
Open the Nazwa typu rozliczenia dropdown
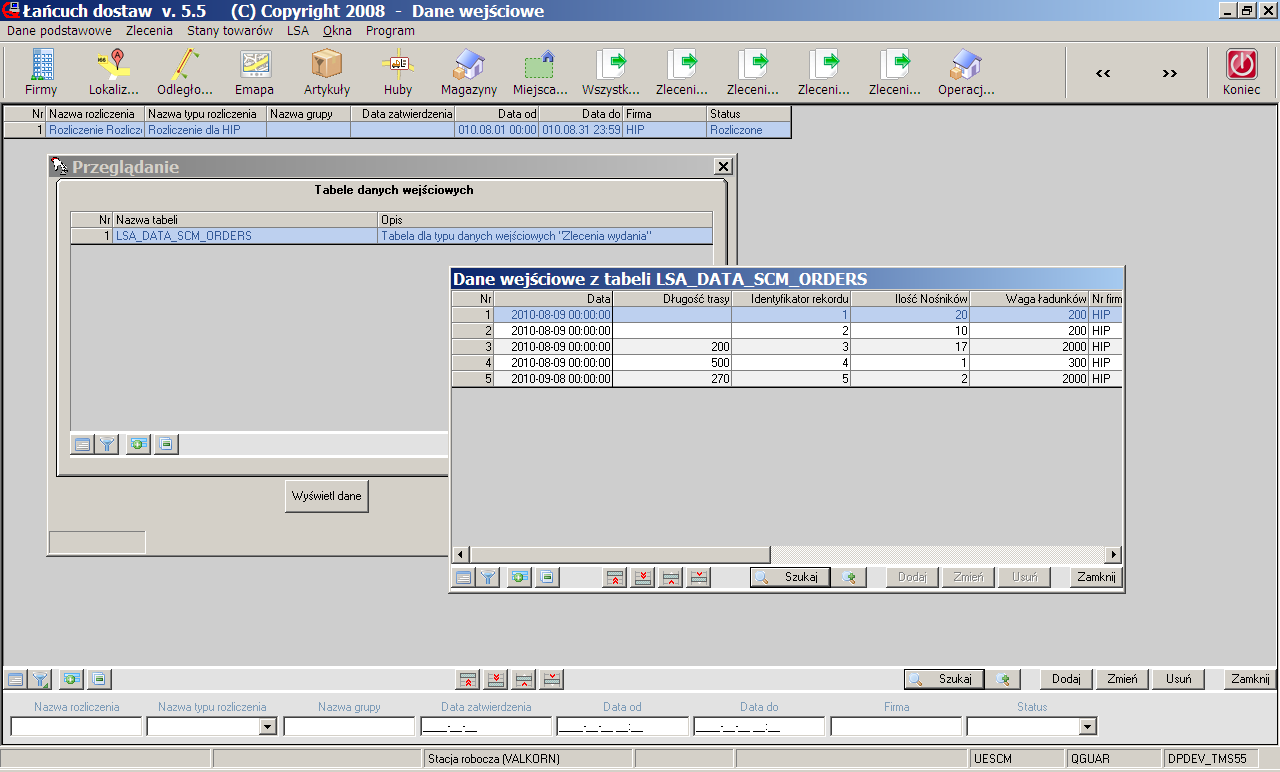pyautogui.click(x=267, y=727)
